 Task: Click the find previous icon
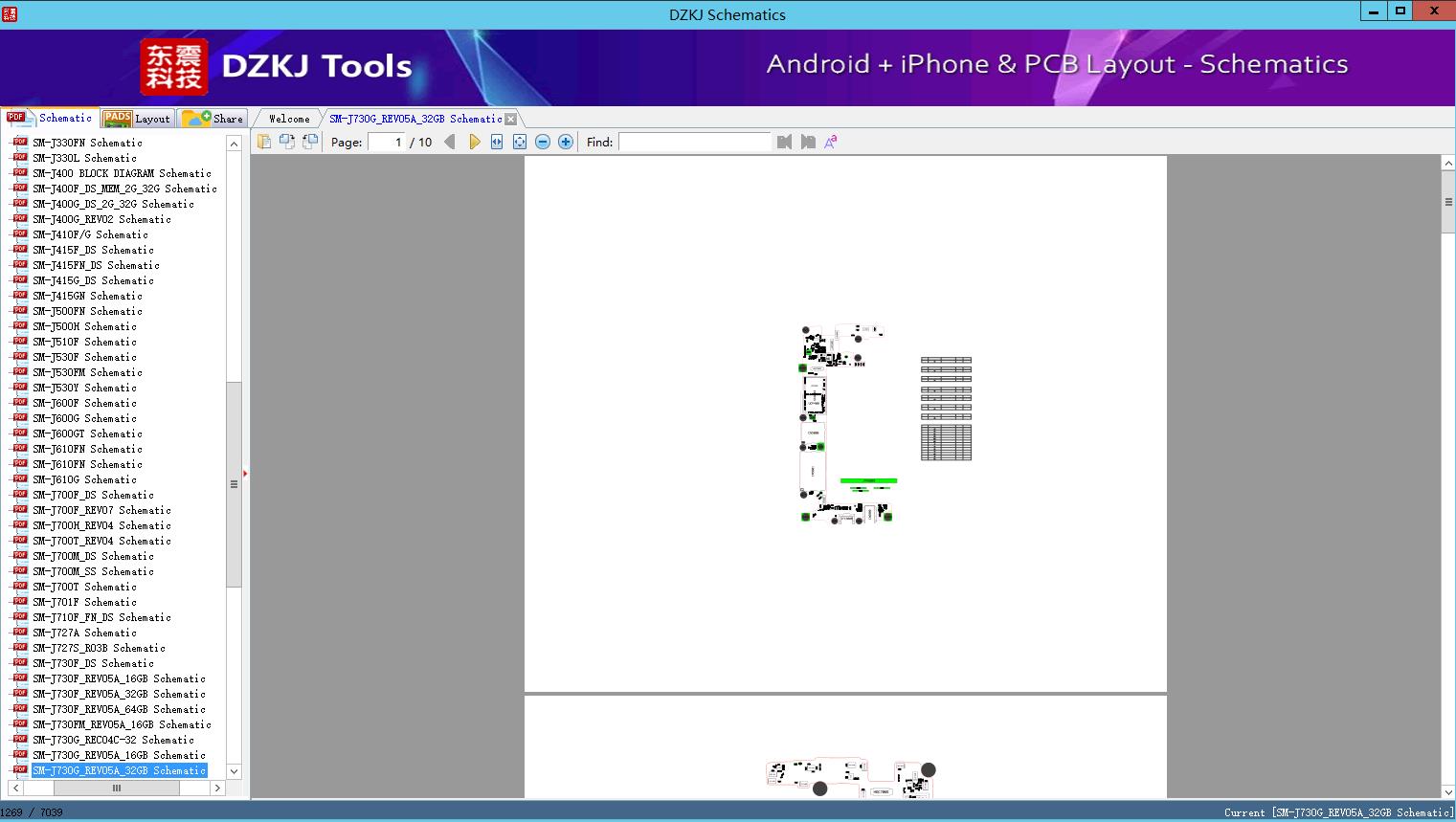tap(785, 142)
